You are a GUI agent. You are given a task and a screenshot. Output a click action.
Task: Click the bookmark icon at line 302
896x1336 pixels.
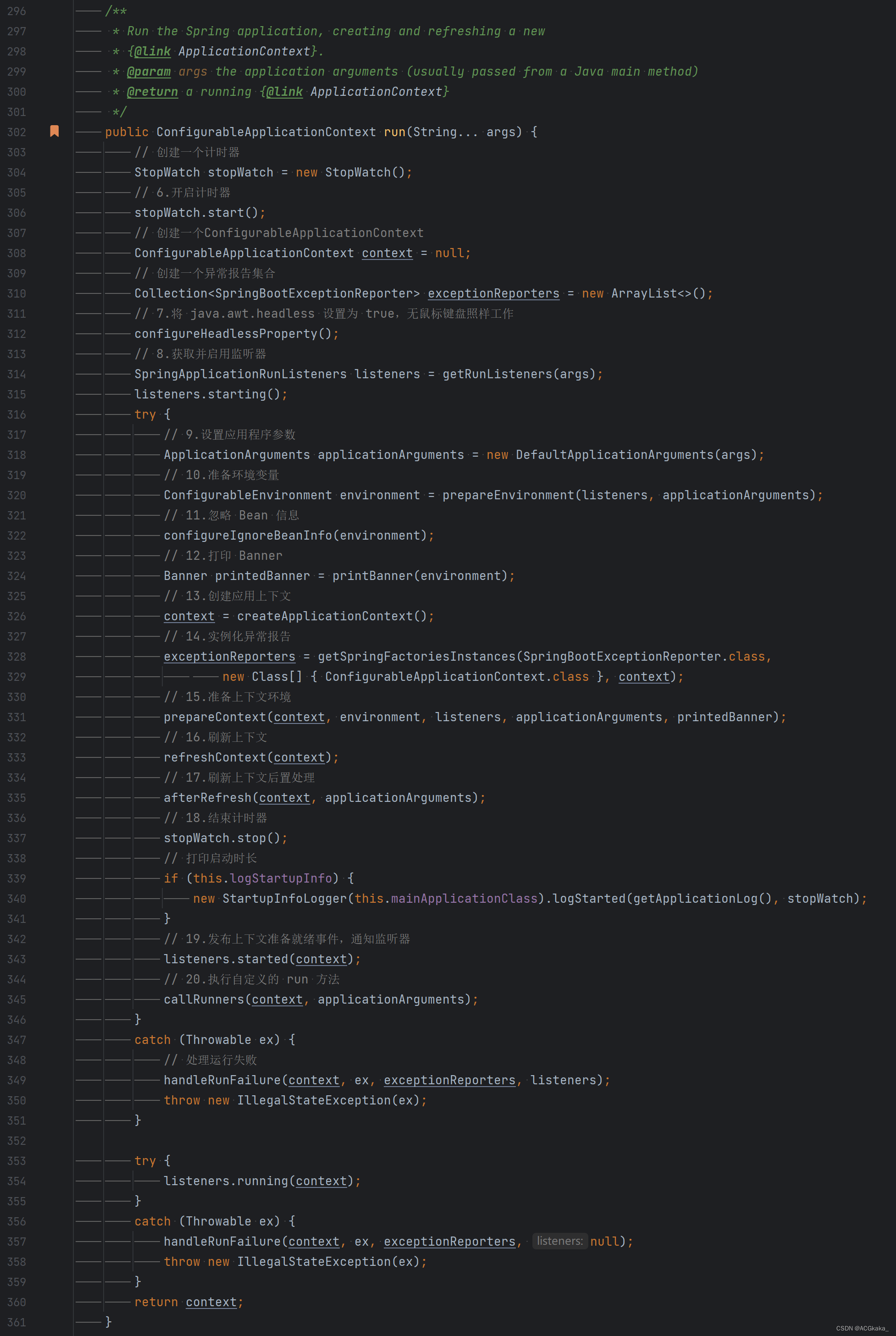[x=54, y=132]
